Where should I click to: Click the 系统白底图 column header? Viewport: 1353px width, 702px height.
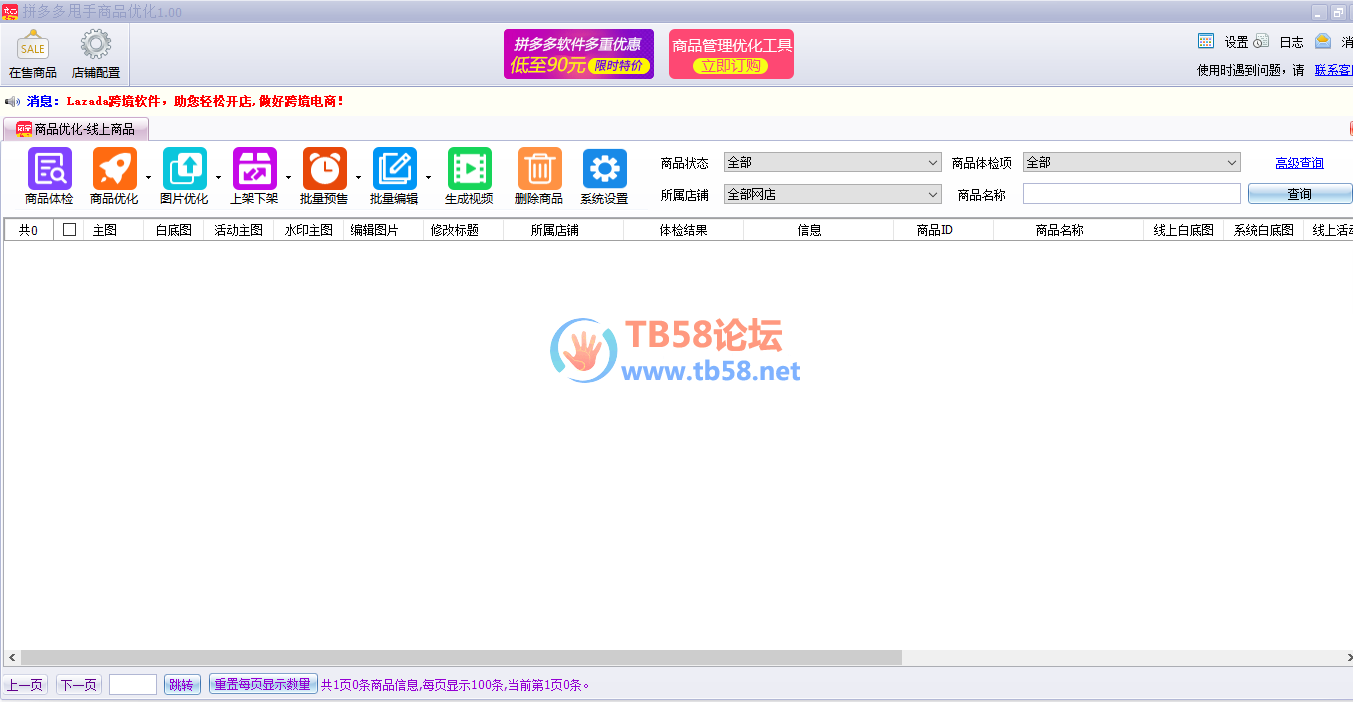coord(1264,230)
